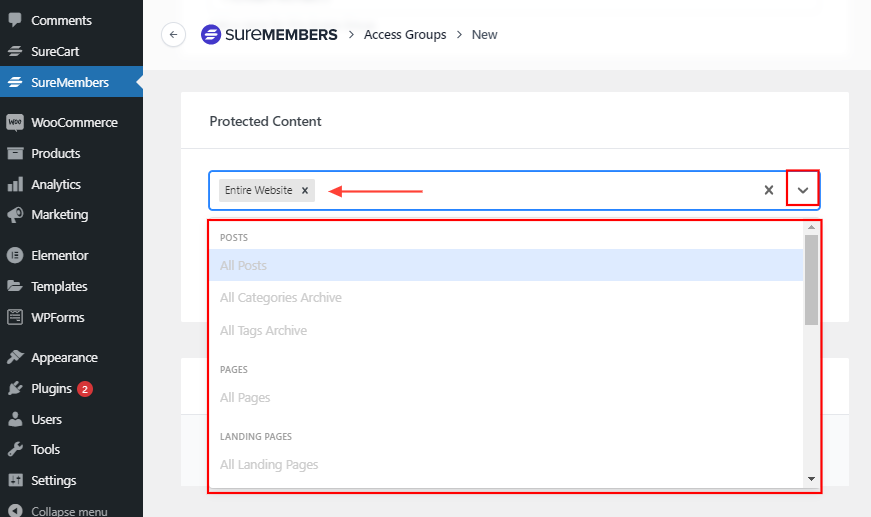This screenshot has height=517, width=871.
Task: Click the back arrow circle button
Action: (173, 35)
